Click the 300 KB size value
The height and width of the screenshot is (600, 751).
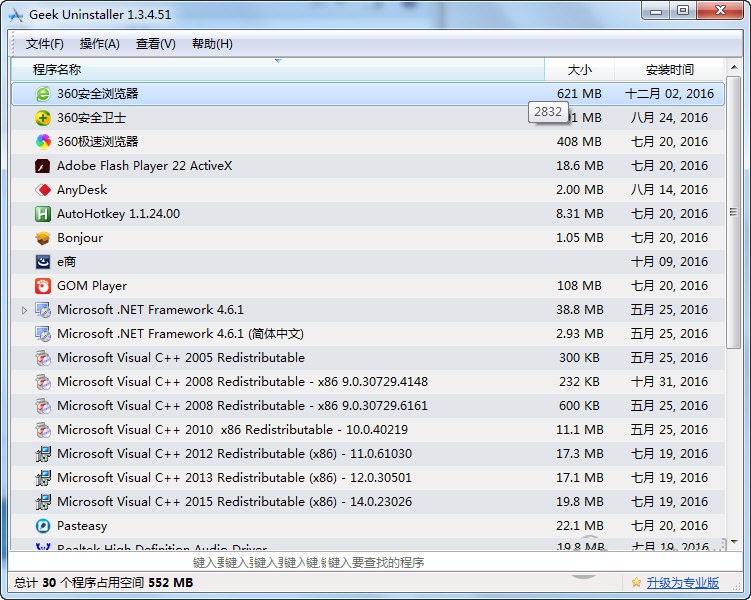point(579,358)
